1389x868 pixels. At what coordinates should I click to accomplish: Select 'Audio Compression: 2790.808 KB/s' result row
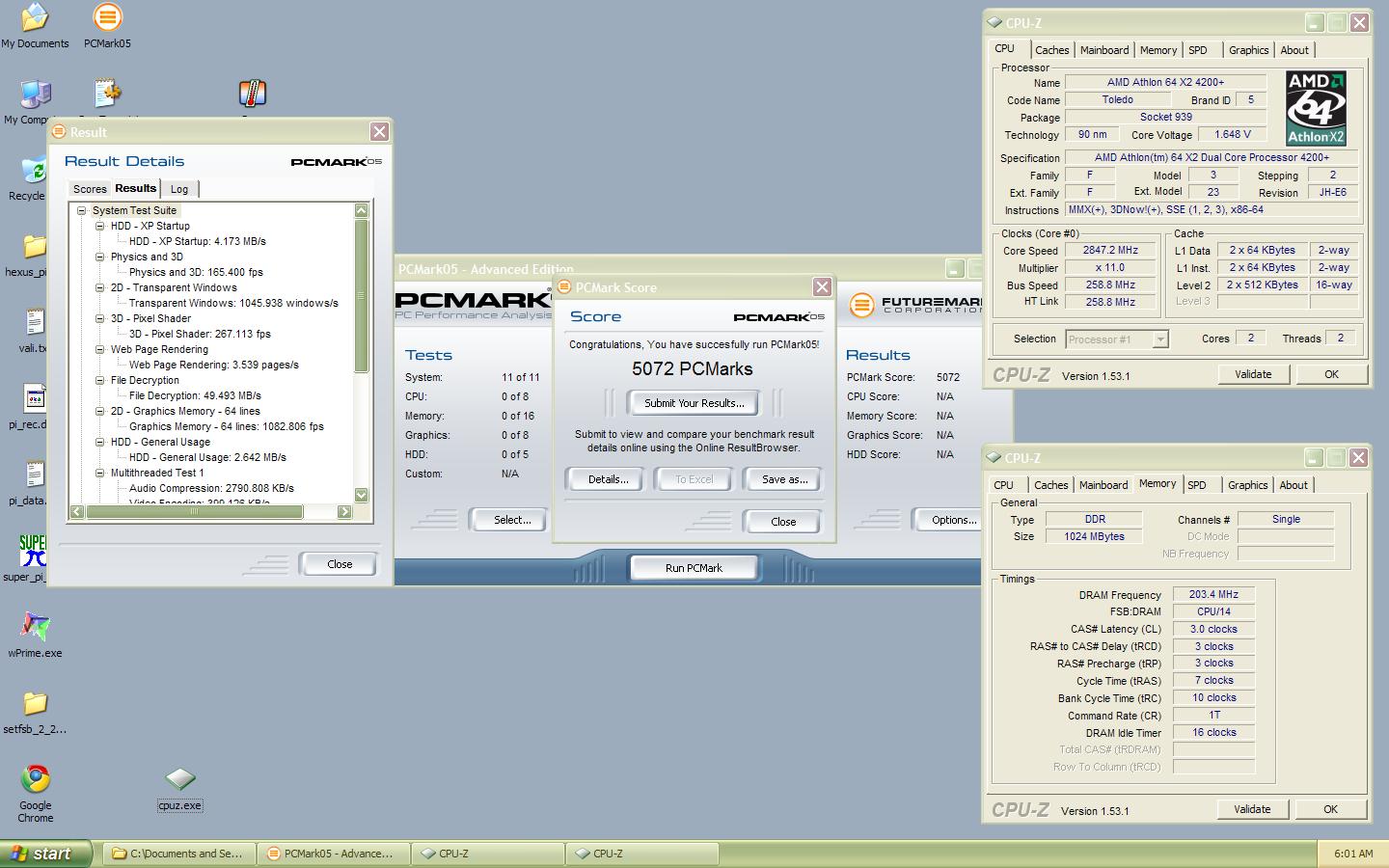[211, 488]
